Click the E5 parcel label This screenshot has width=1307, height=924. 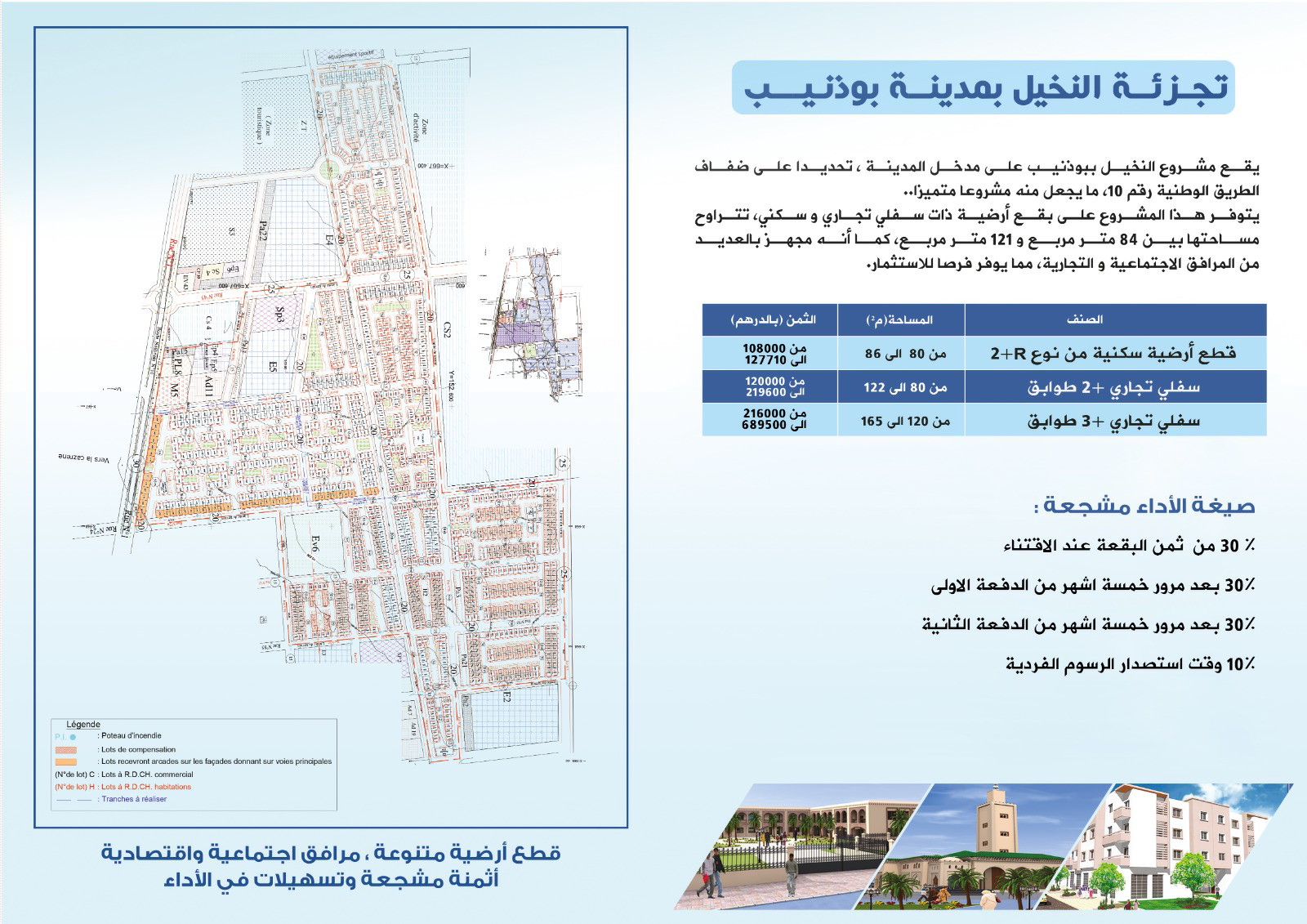(x=272, y=367)
